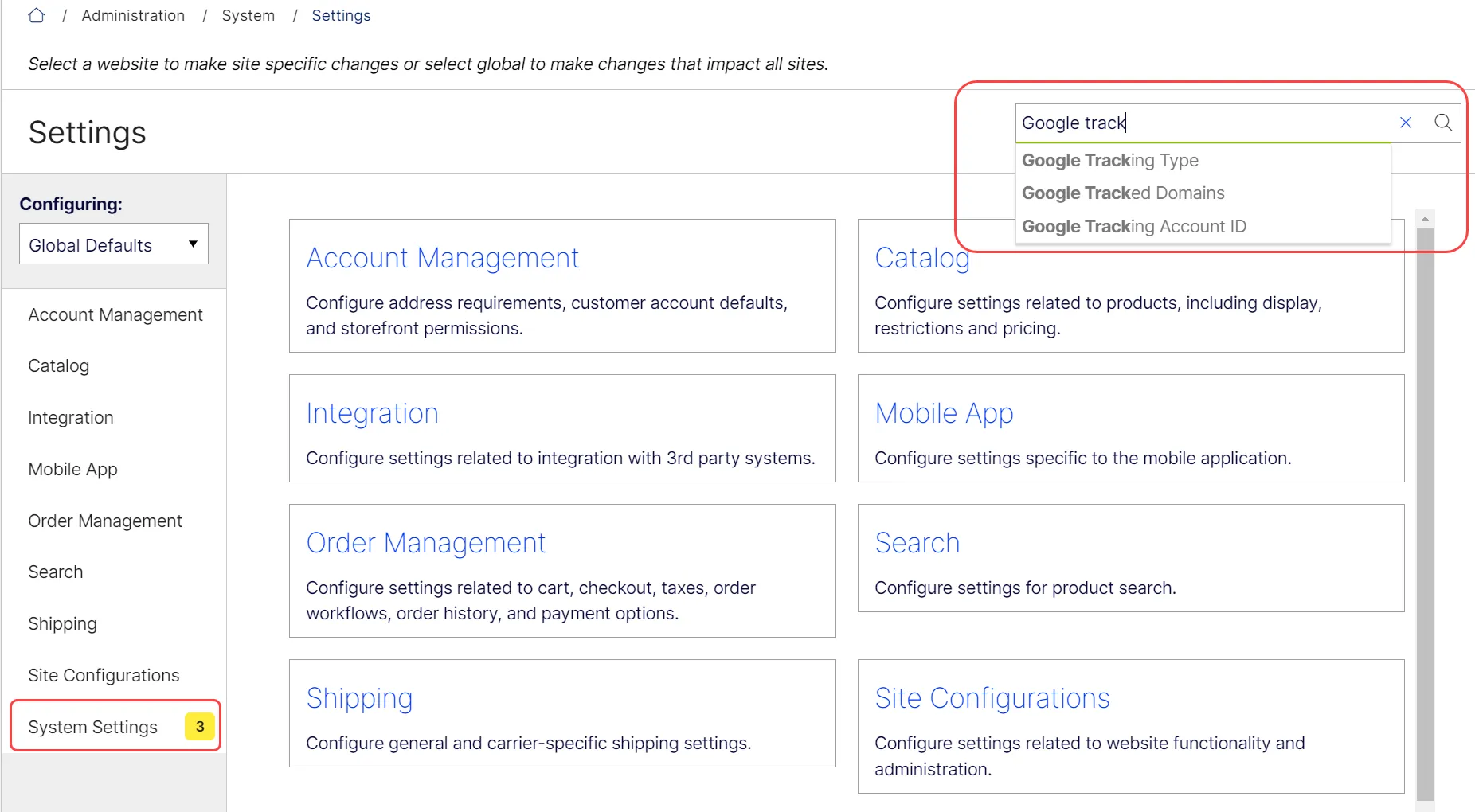Focus the settings search input field
1475x812 pixels.
(x=1203, y=123)
